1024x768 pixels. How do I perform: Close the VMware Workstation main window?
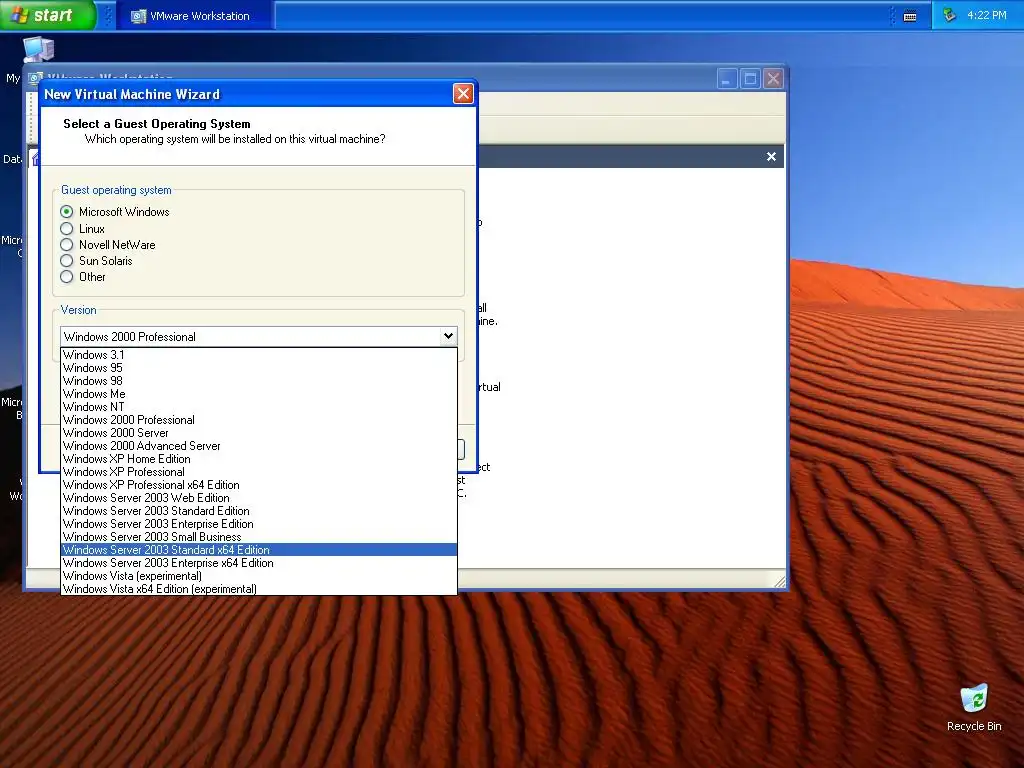(x=774, y=79)
